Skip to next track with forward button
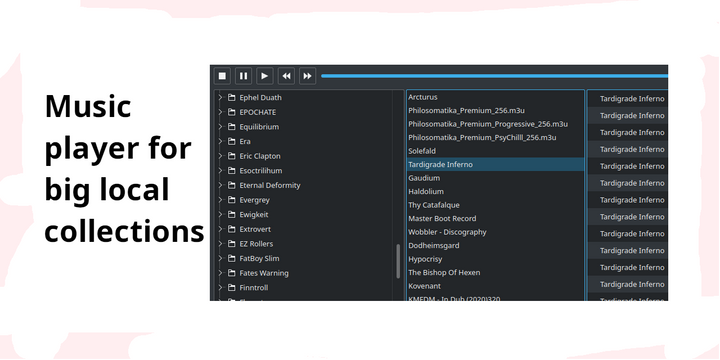Image resolution: width=720 pixels, height=360 pixels. 307,76
